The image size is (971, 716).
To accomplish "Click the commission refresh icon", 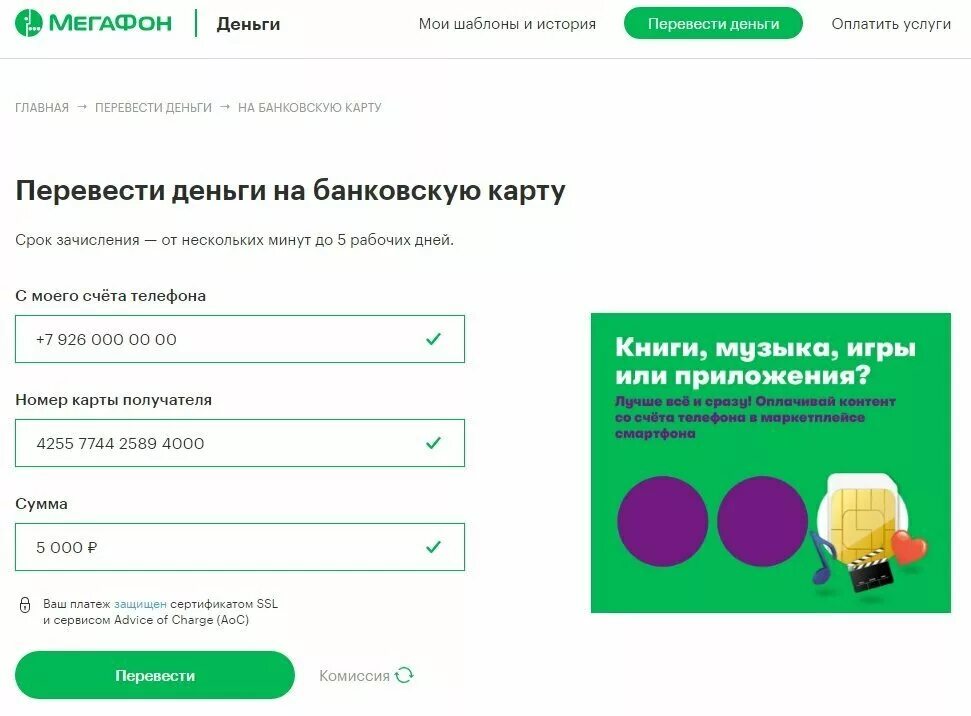I will point(404,675).
